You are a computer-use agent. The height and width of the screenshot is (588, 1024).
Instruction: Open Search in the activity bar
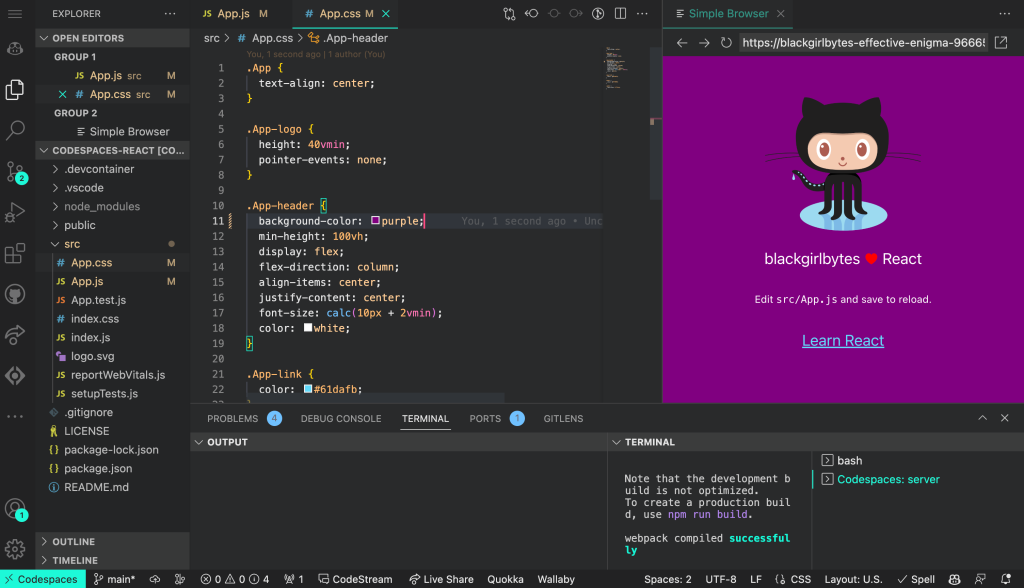pyautogui.click(x=14, y=130)
